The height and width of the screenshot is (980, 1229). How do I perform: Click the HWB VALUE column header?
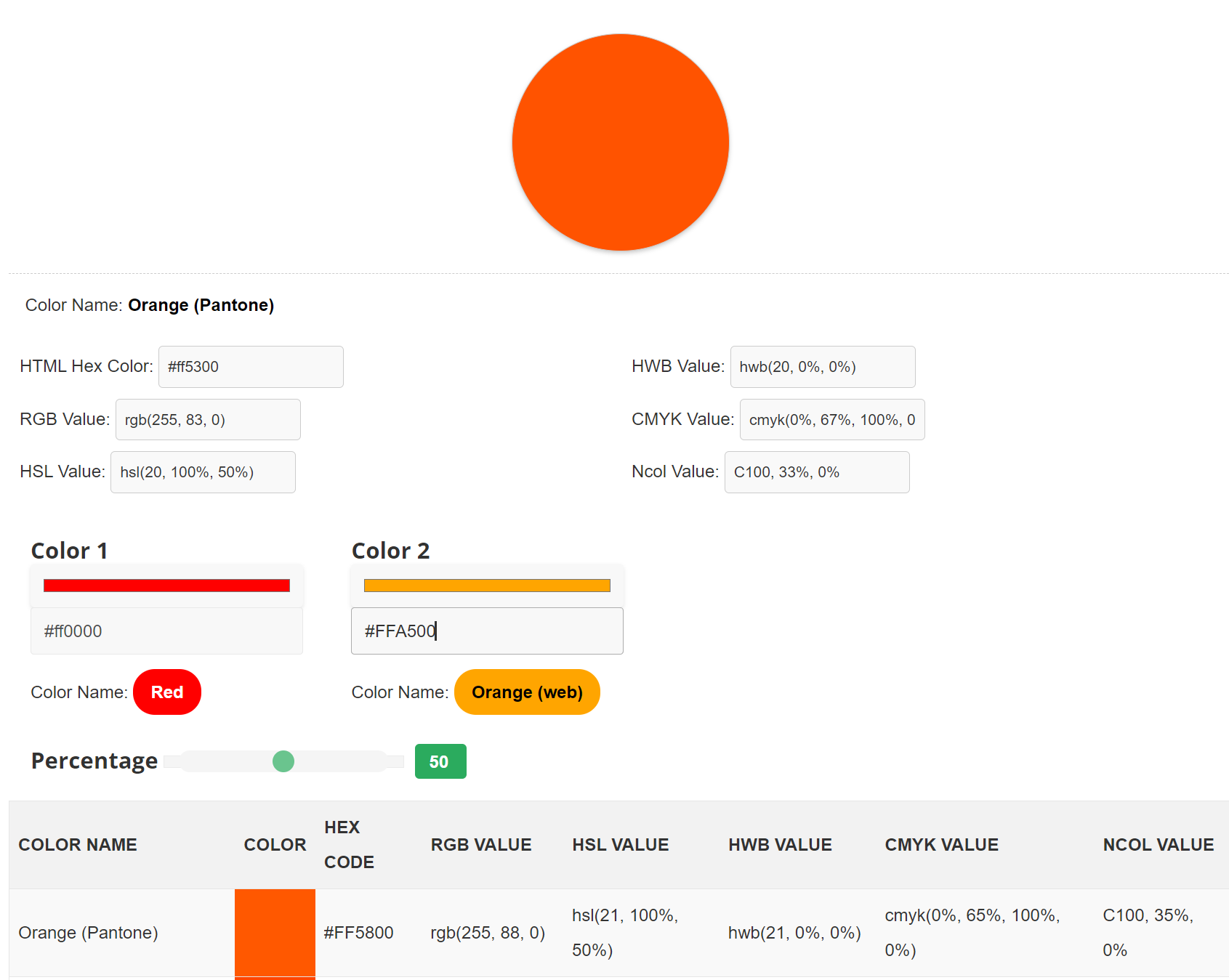click(780, 845)
